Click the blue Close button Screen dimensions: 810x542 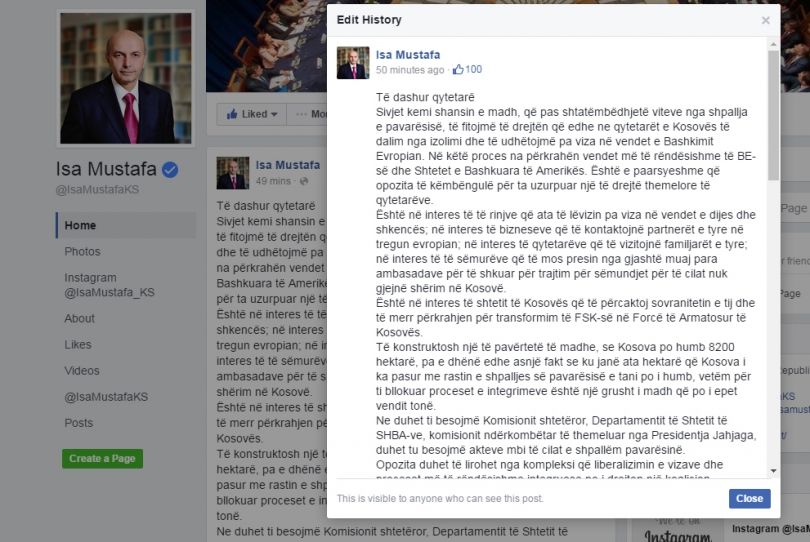point(749,499)
